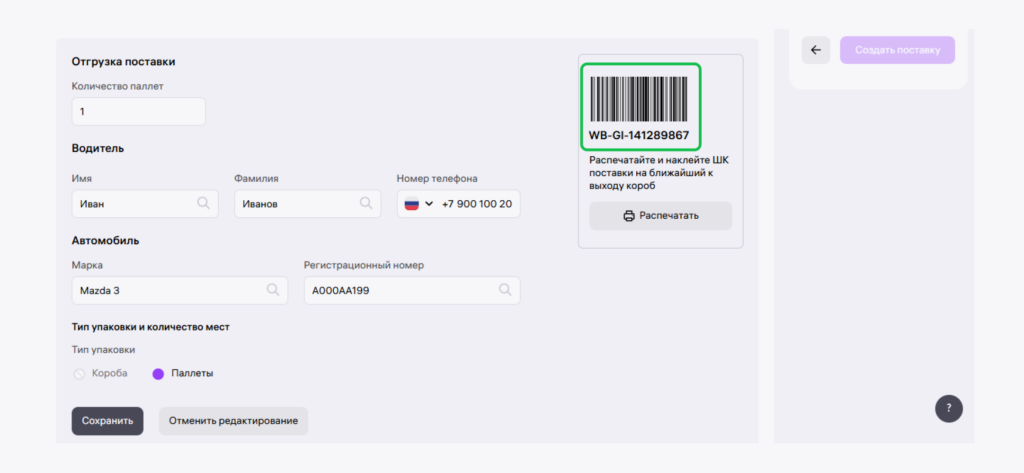Click the Mazda 3 Марка input field
Image resolution: width=1024 pixels, height=473 pixels.
(x=160, y=290)
